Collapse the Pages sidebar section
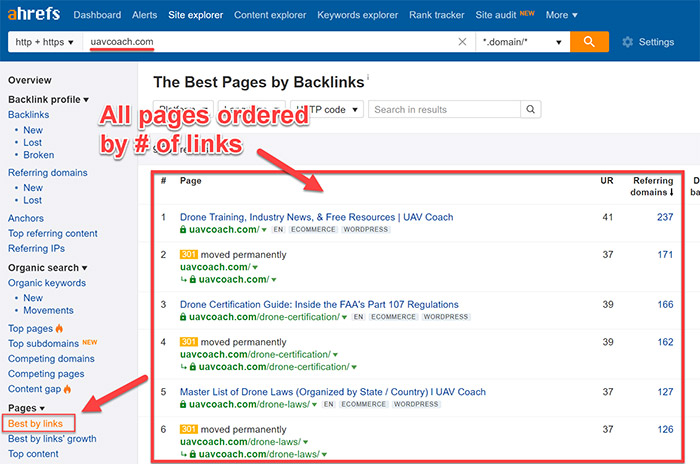 26,408
